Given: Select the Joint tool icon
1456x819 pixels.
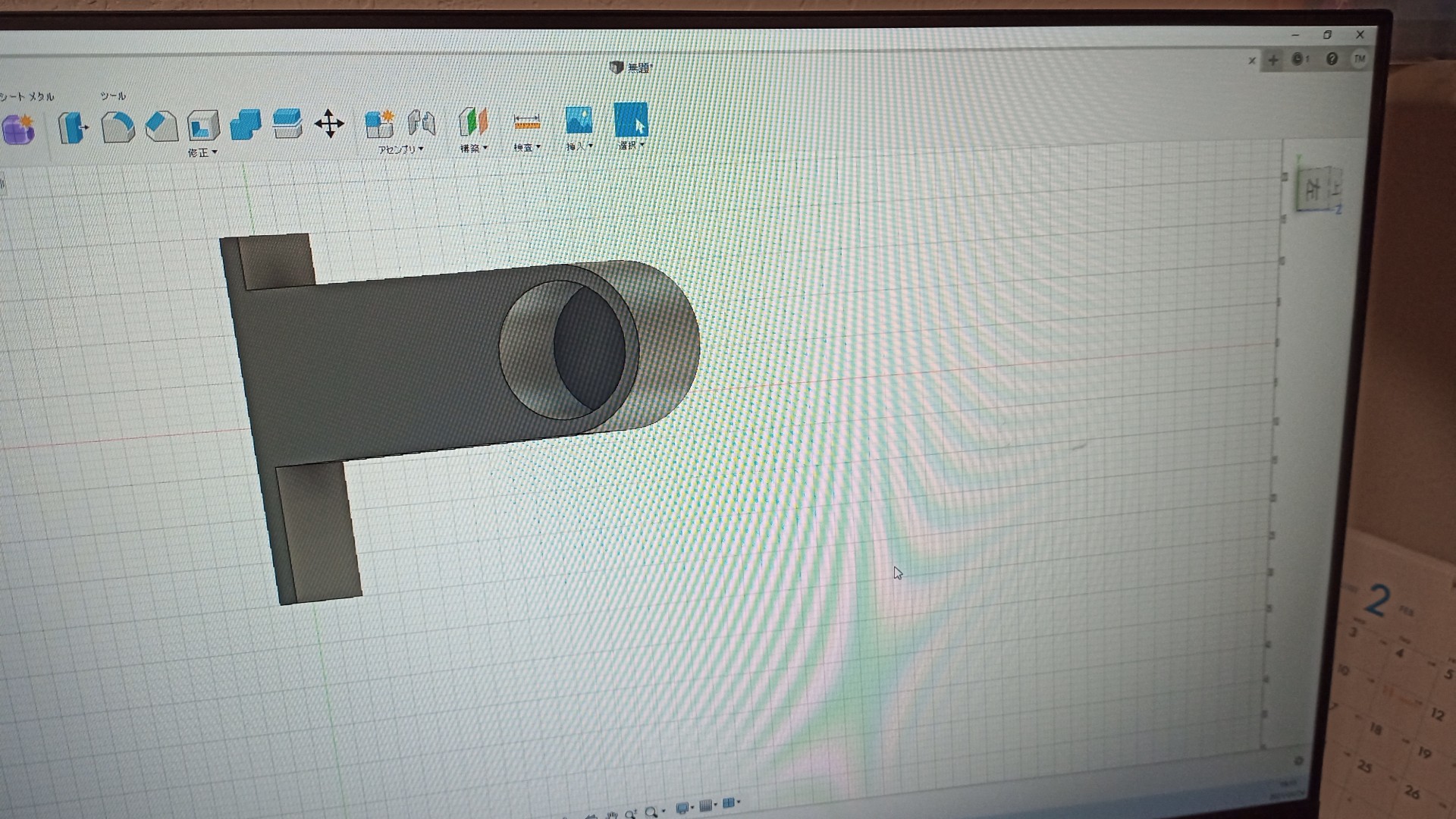Looking at the screenshot, I should coord(422,122).
